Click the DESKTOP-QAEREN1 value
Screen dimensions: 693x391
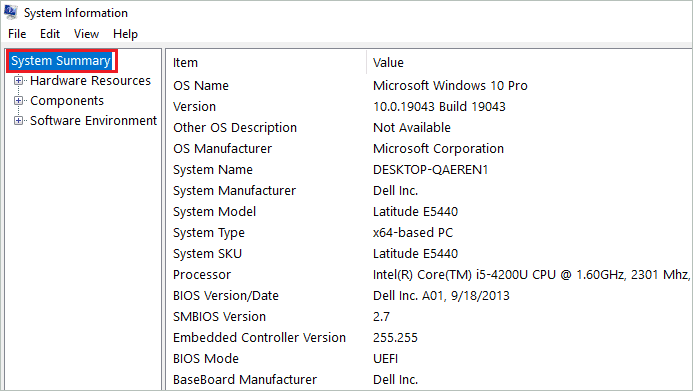coord(430,170)
